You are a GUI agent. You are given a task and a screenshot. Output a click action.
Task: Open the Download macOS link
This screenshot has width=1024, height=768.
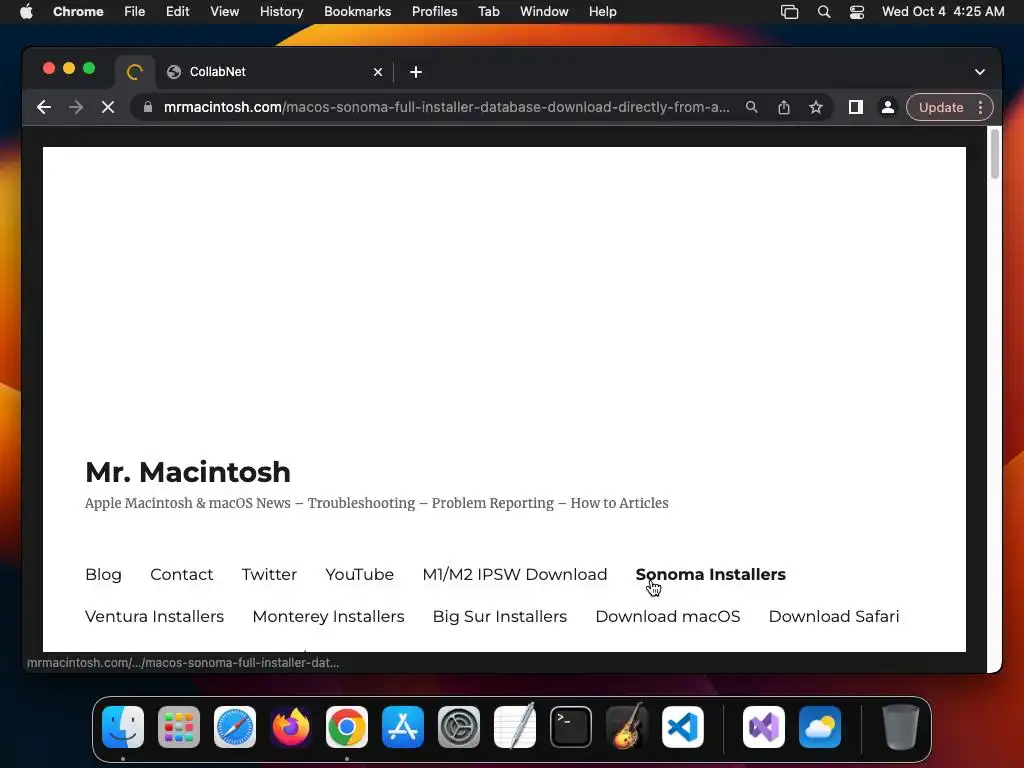tap(667, 616)
